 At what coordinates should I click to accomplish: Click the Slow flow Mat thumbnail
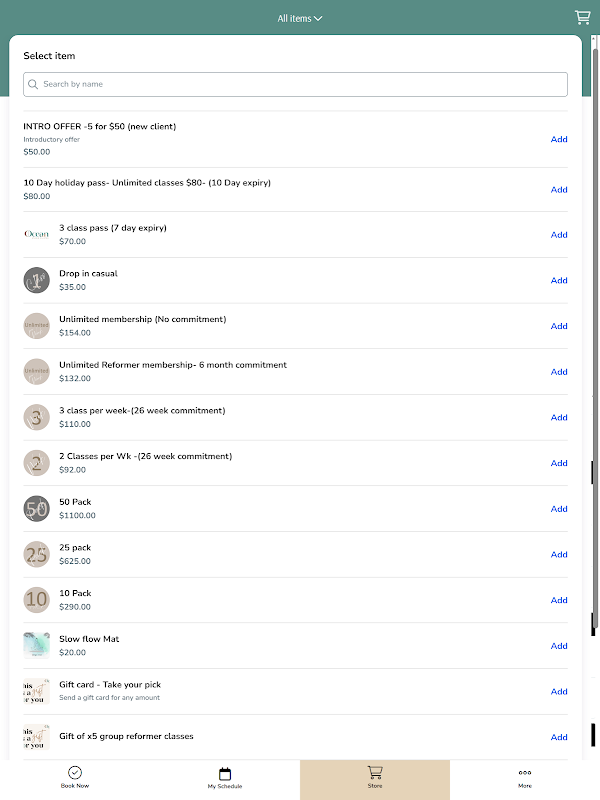(36, 645)
